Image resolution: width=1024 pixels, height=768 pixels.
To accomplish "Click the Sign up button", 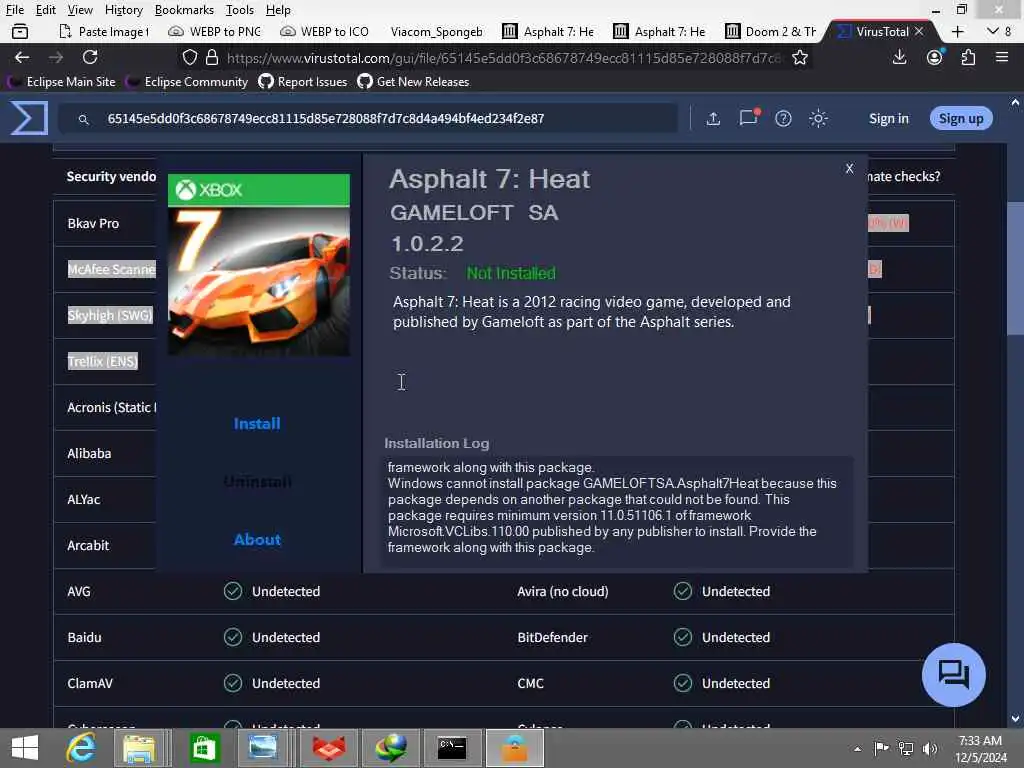I will [961, 118].
